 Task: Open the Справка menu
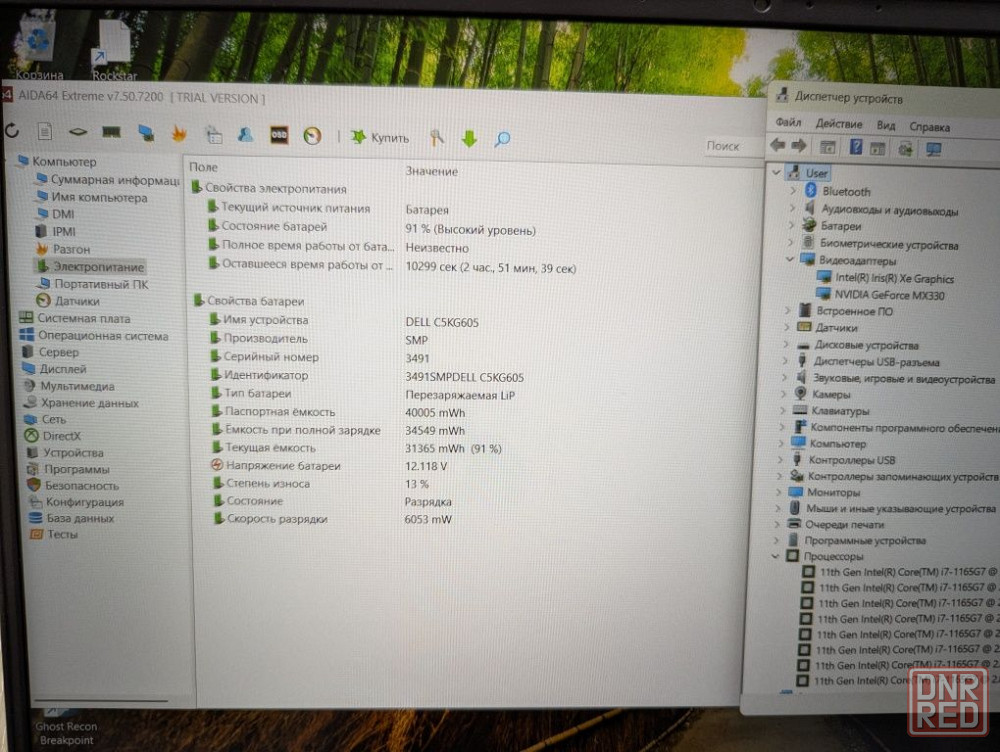929,127
